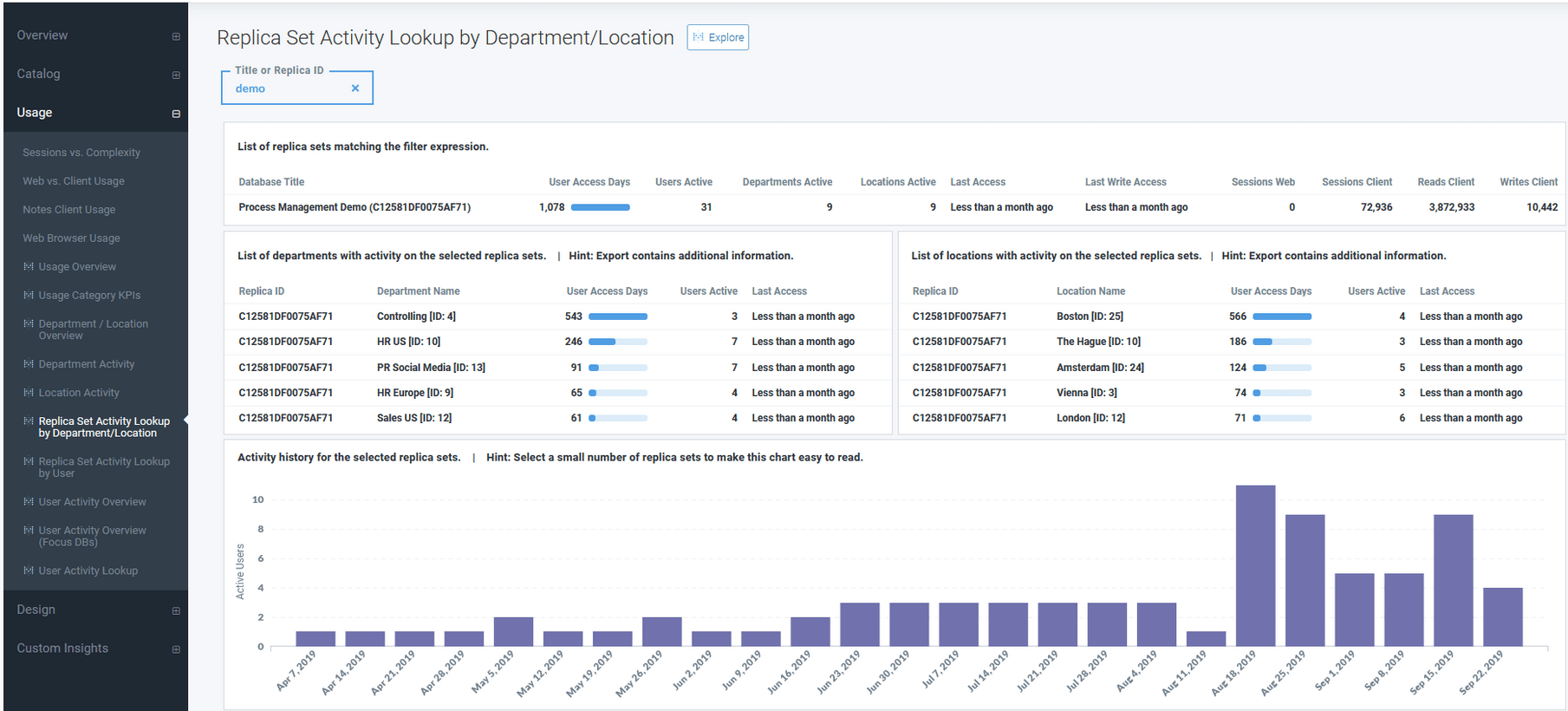Click the User Activity Overview icon
1568x711 pixels.
[29, 502]
